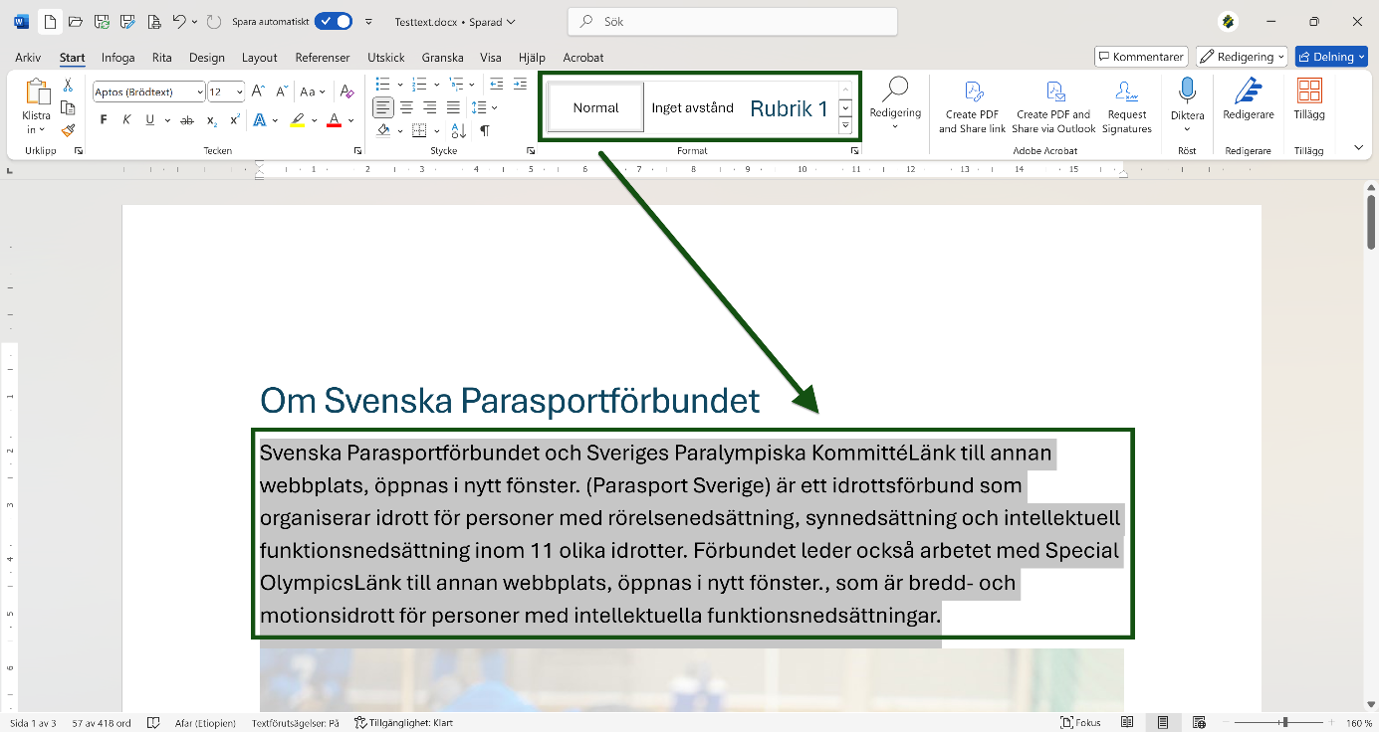The image size is (1384, 736).
Task: Click the Fokus mode button
Action: coord(1081,723)
